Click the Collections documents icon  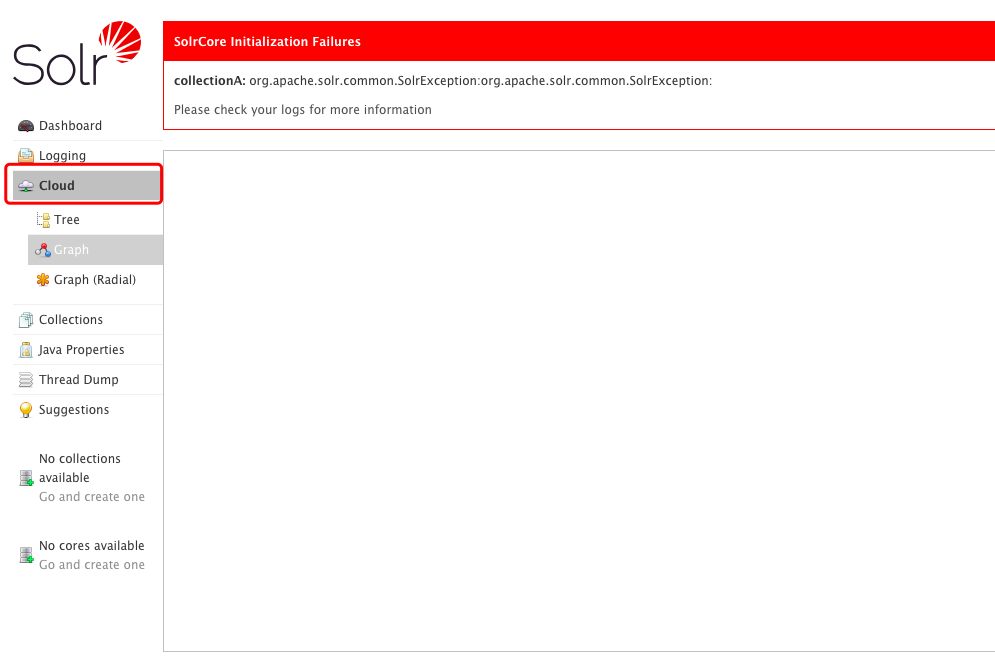click(x=26, y=320)
